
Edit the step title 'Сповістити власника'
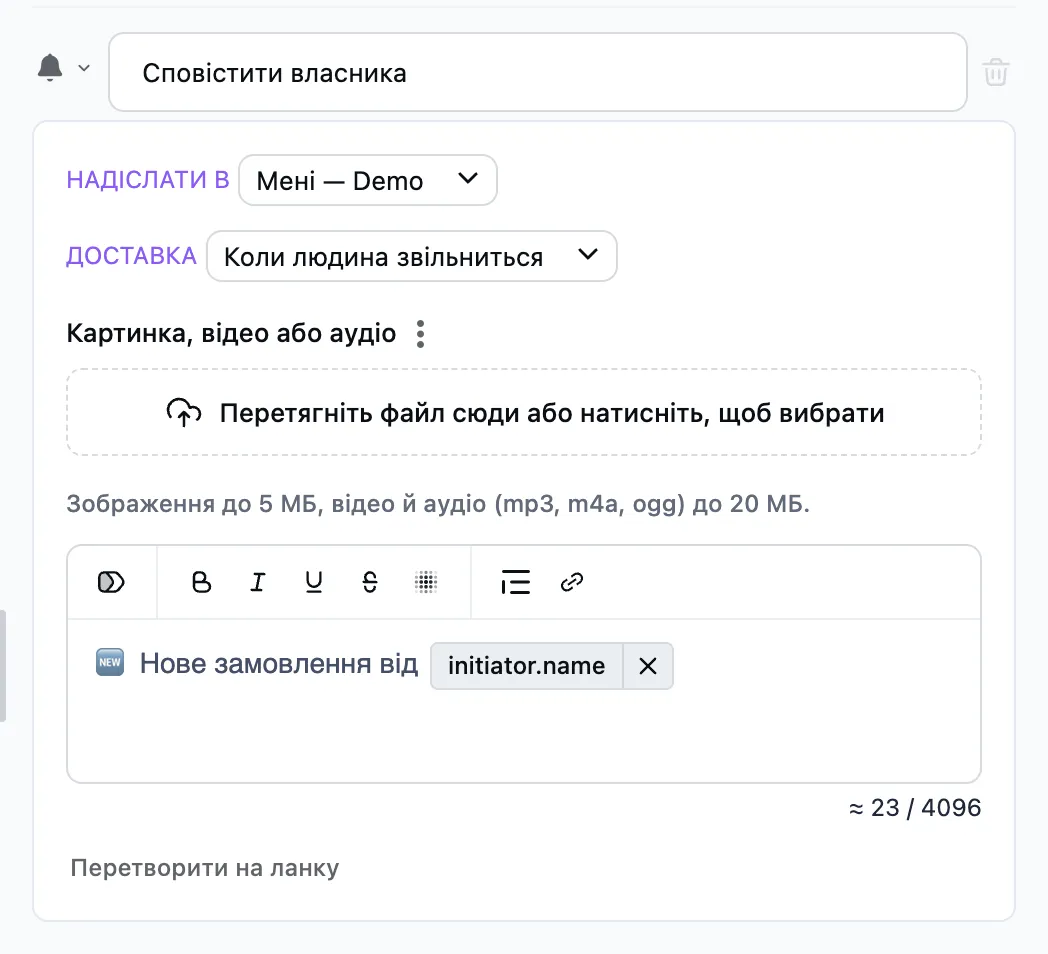[538, 72]
